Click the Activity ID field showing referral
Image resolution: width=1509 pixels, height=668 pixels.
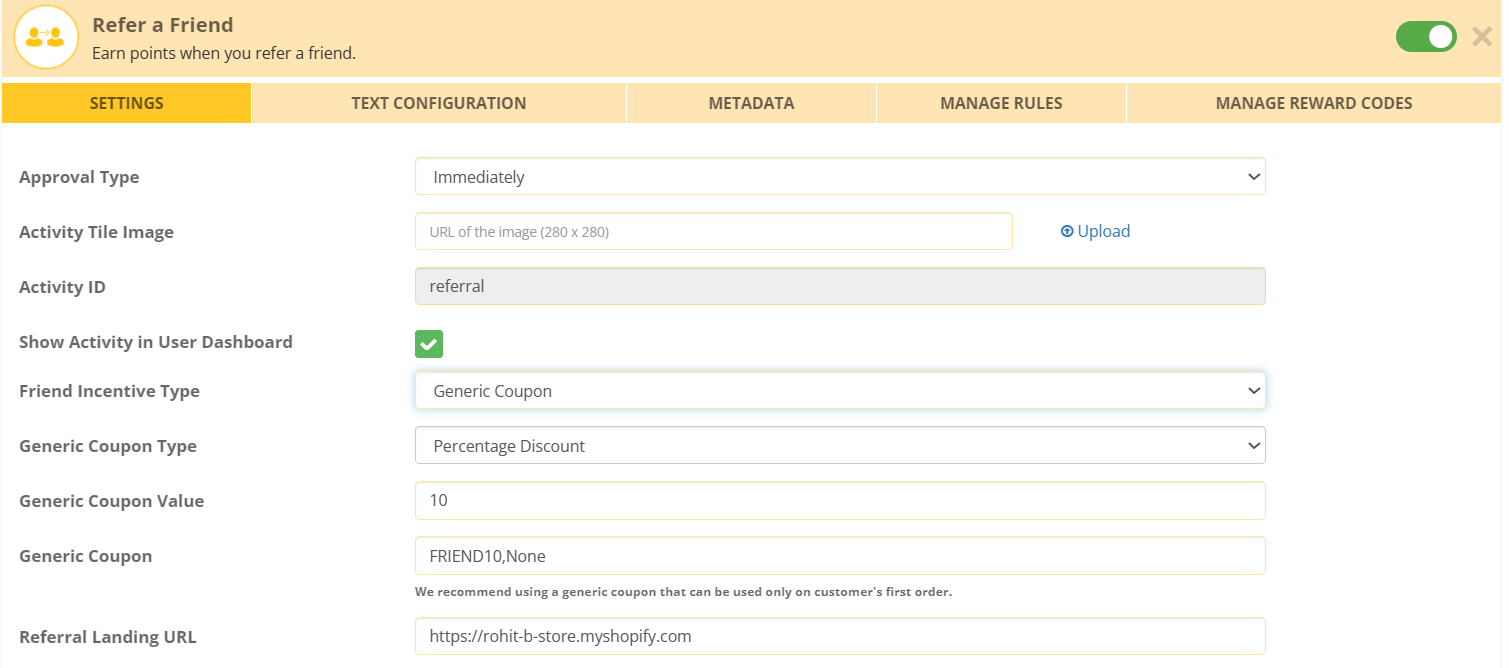[x=840, y=286]
